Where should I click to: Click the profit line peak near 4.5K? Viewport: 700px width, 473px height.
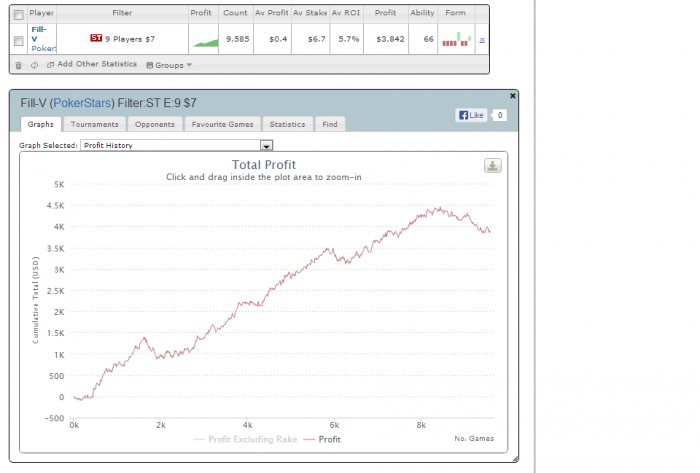(439, 208)
